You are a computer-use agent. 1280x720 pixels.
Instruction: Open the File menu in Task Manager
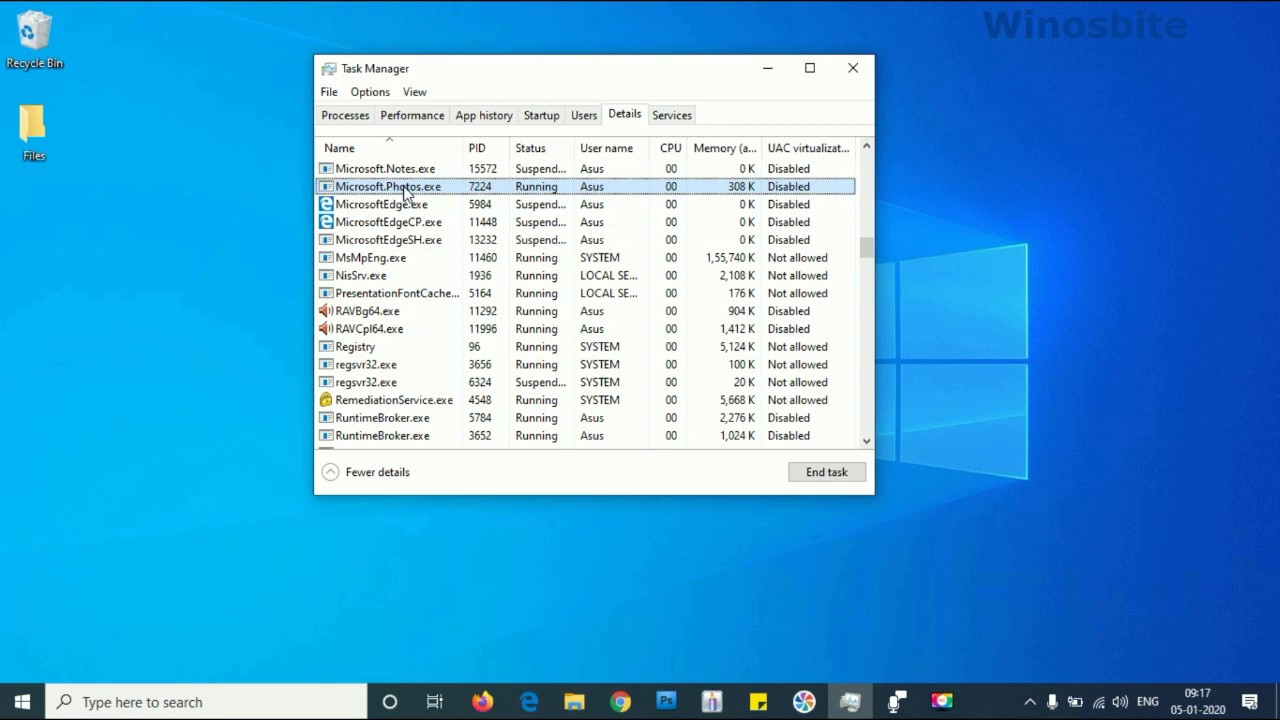point(329,92)
